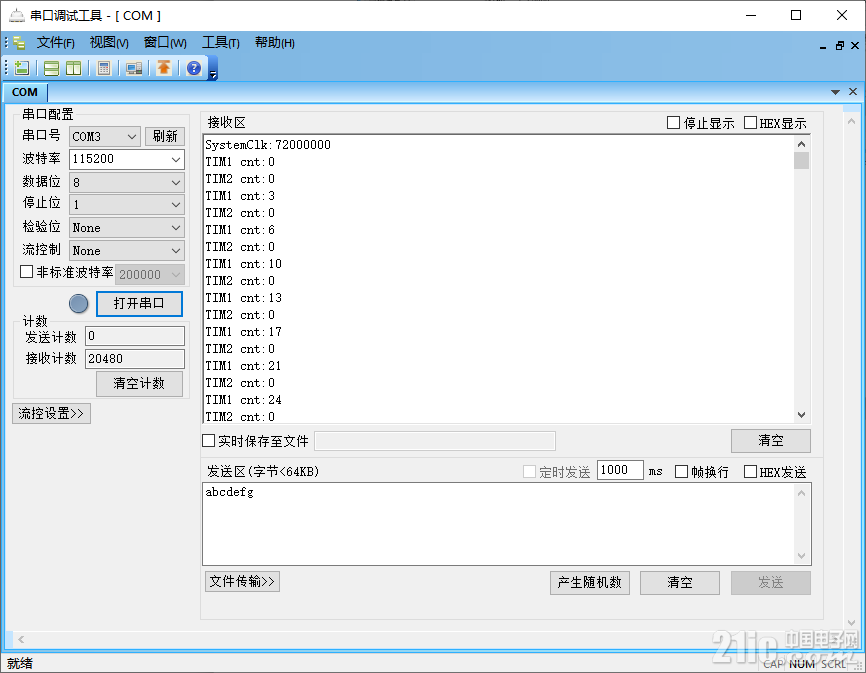Click 打开串口 button
The height and width of the screenshot is (673, 866).
pyautogui.click(x=139, y=304)
